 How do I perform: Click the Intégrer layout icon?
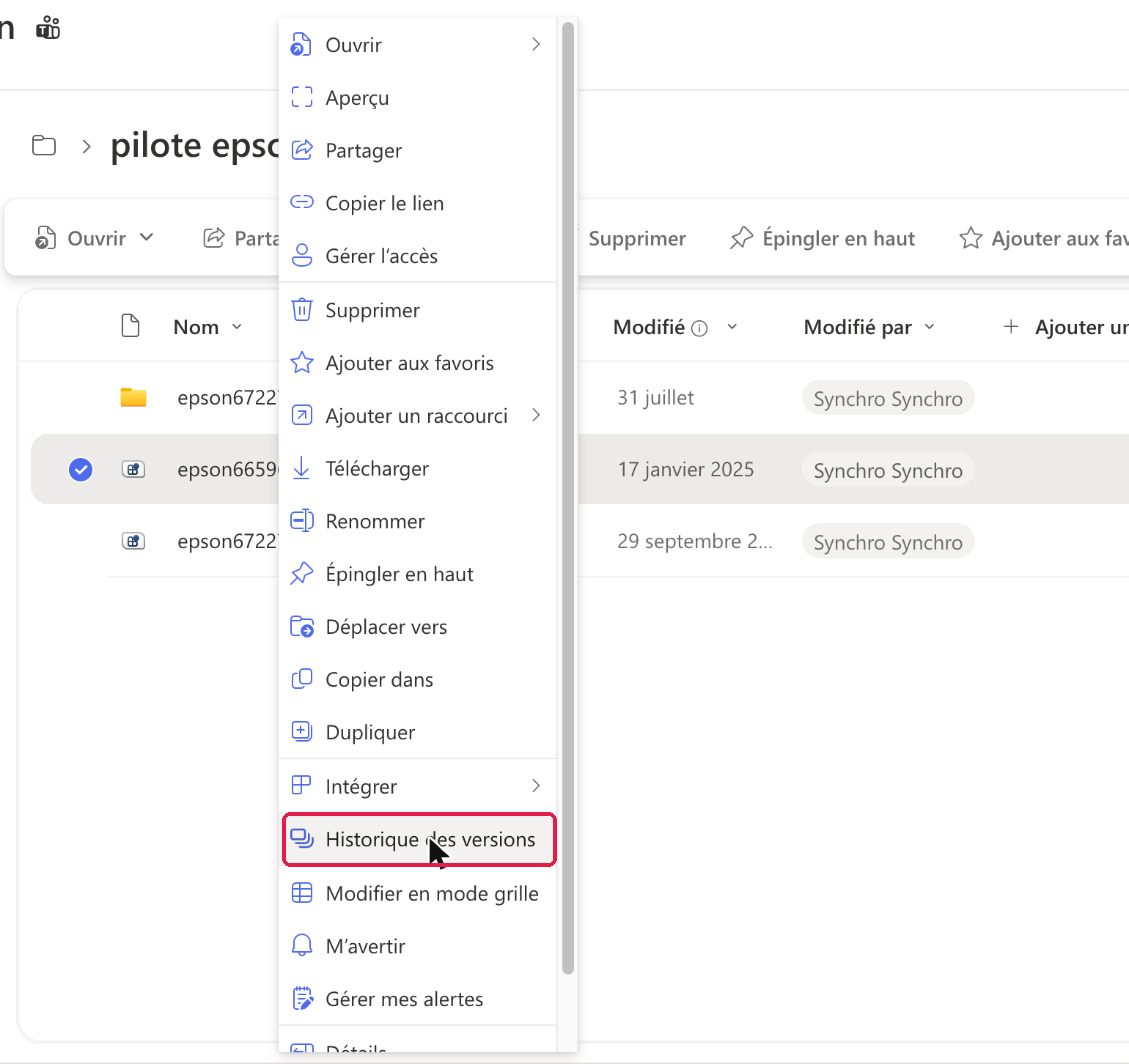(x=302, y=785)
